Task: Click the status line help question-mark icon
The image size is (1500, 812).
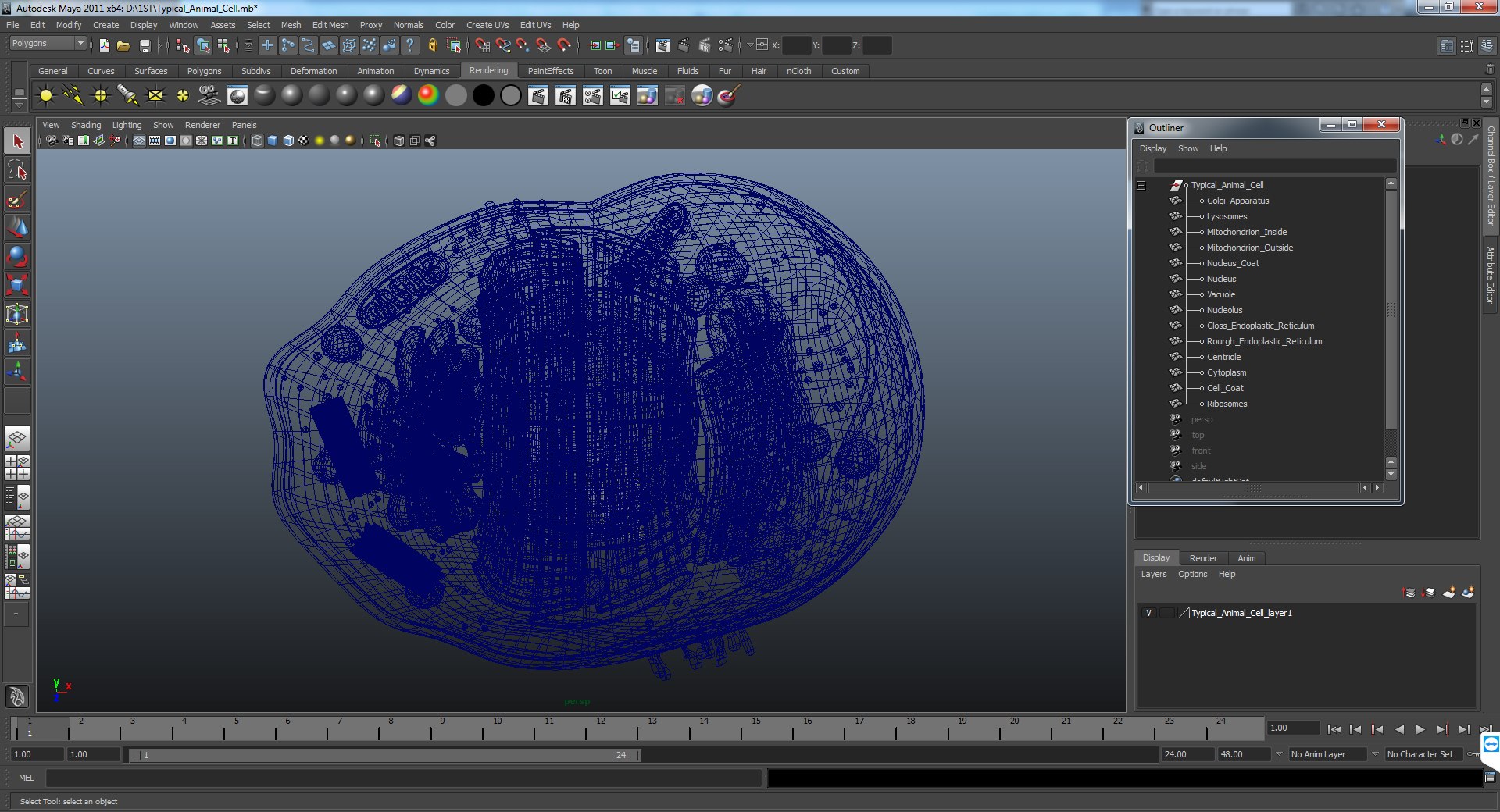Action: 410,45
